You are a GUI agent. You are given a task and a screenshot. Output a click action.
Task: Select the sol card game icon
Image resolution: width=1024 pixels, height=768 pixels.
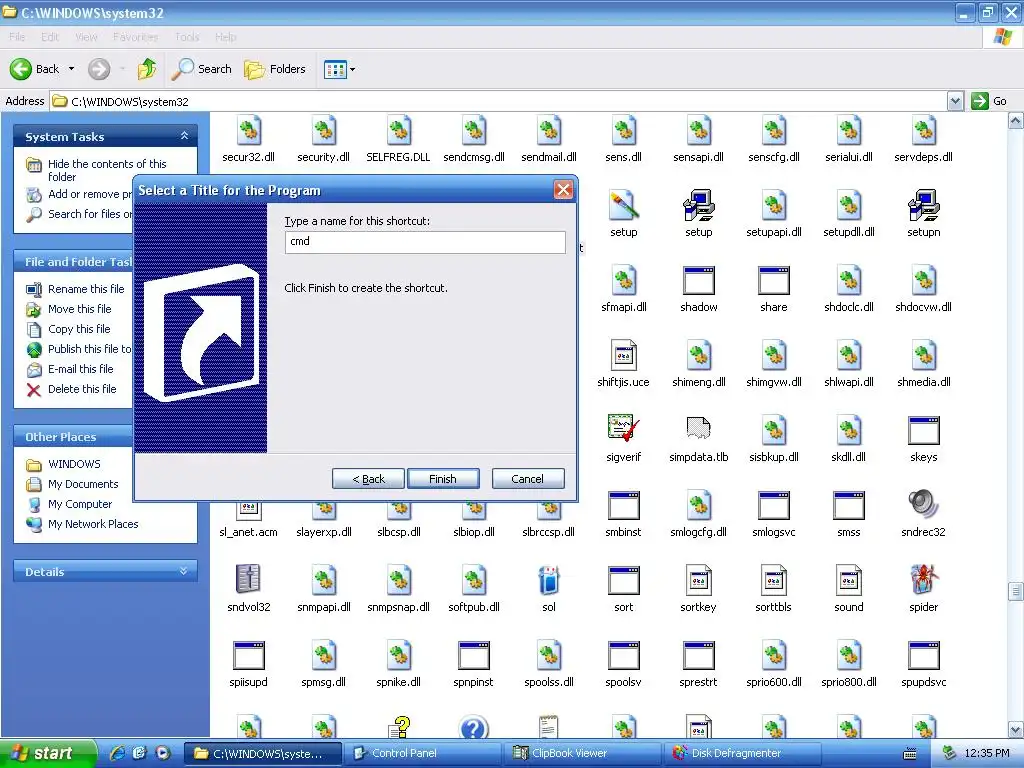pos(549,579)
